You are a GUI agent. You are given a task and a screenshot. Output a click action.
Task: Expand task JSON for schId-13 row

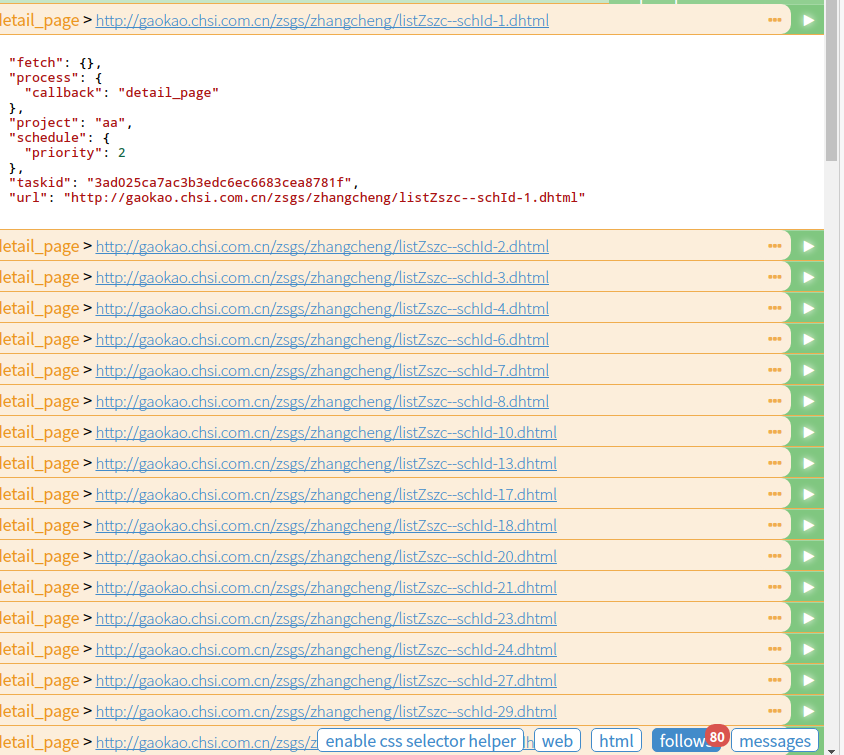[774, 463]
